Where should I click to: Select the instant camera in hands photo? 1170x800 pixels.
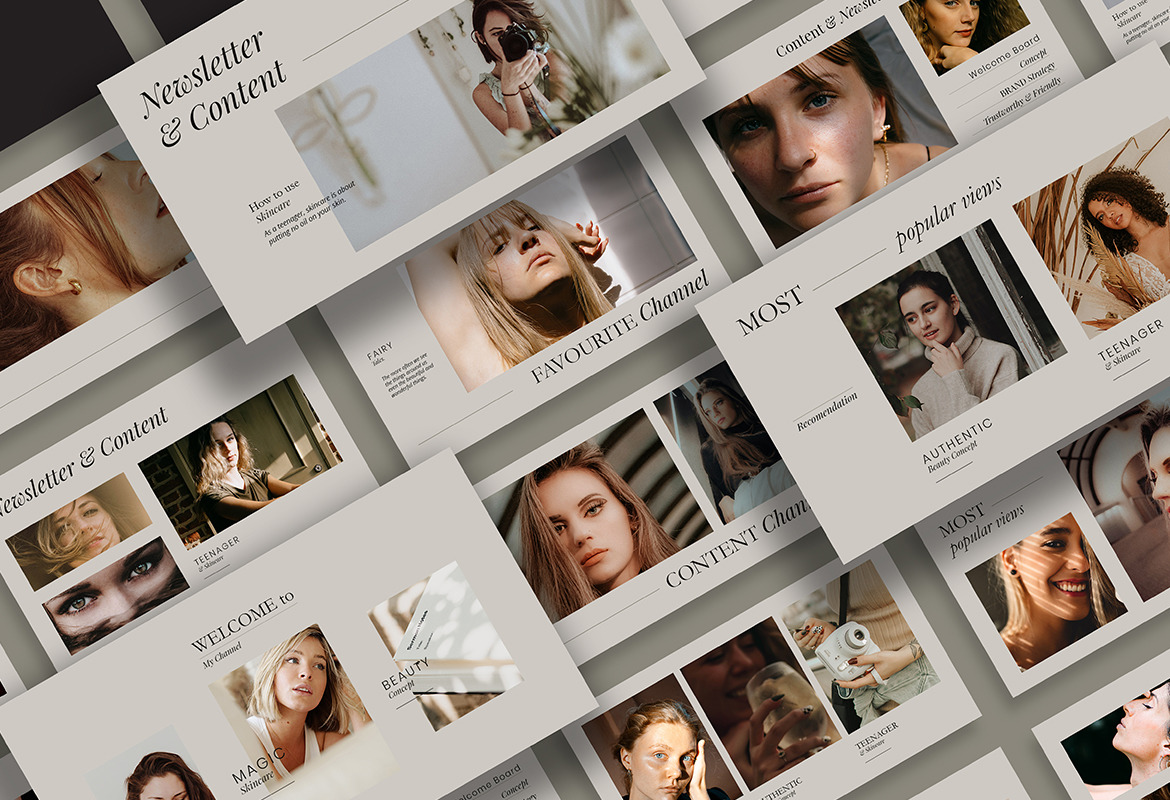click(x=860, y=647)
